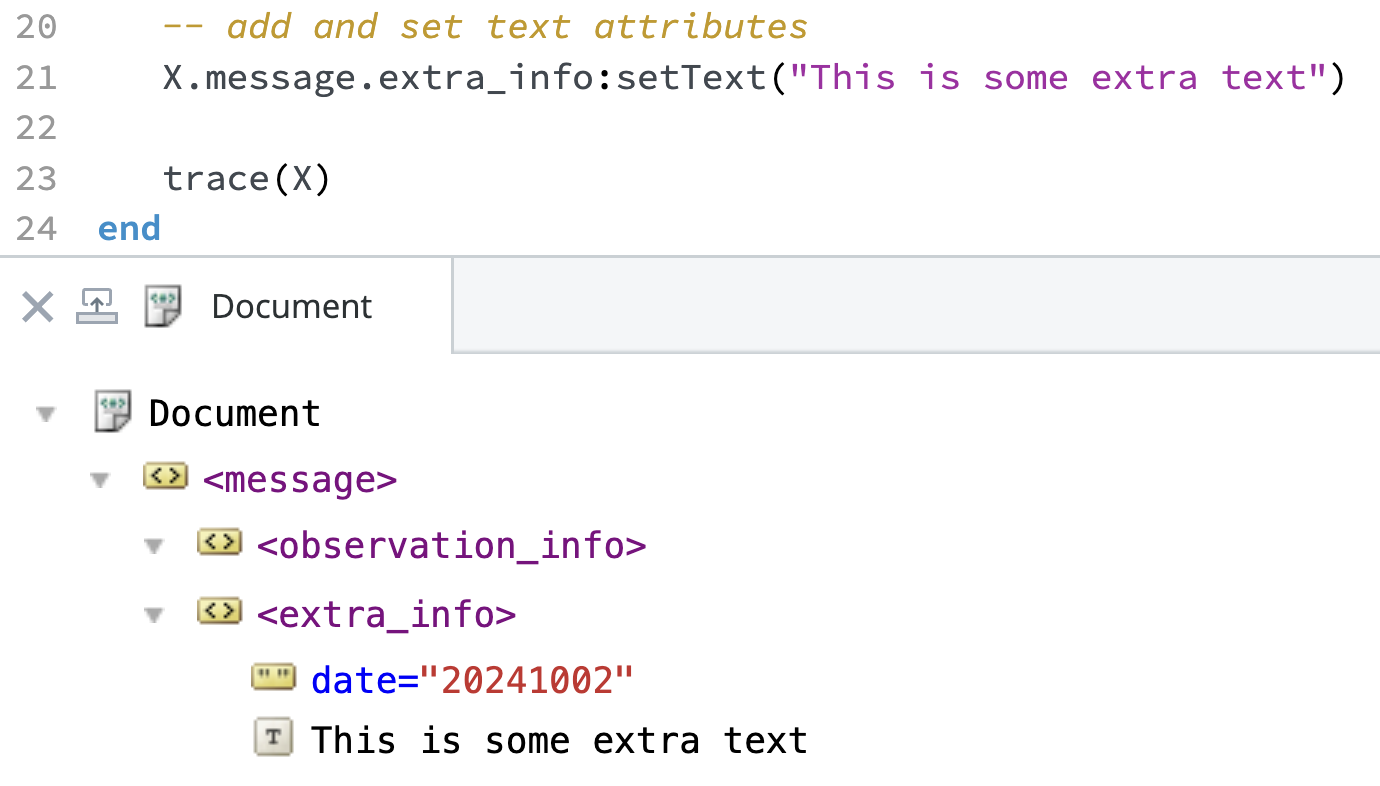The width and height of the screenshot is (1380, 786).
Task: Select the date="20241002" attribute row
Action: pyautogui.click(x=472, y=681)
